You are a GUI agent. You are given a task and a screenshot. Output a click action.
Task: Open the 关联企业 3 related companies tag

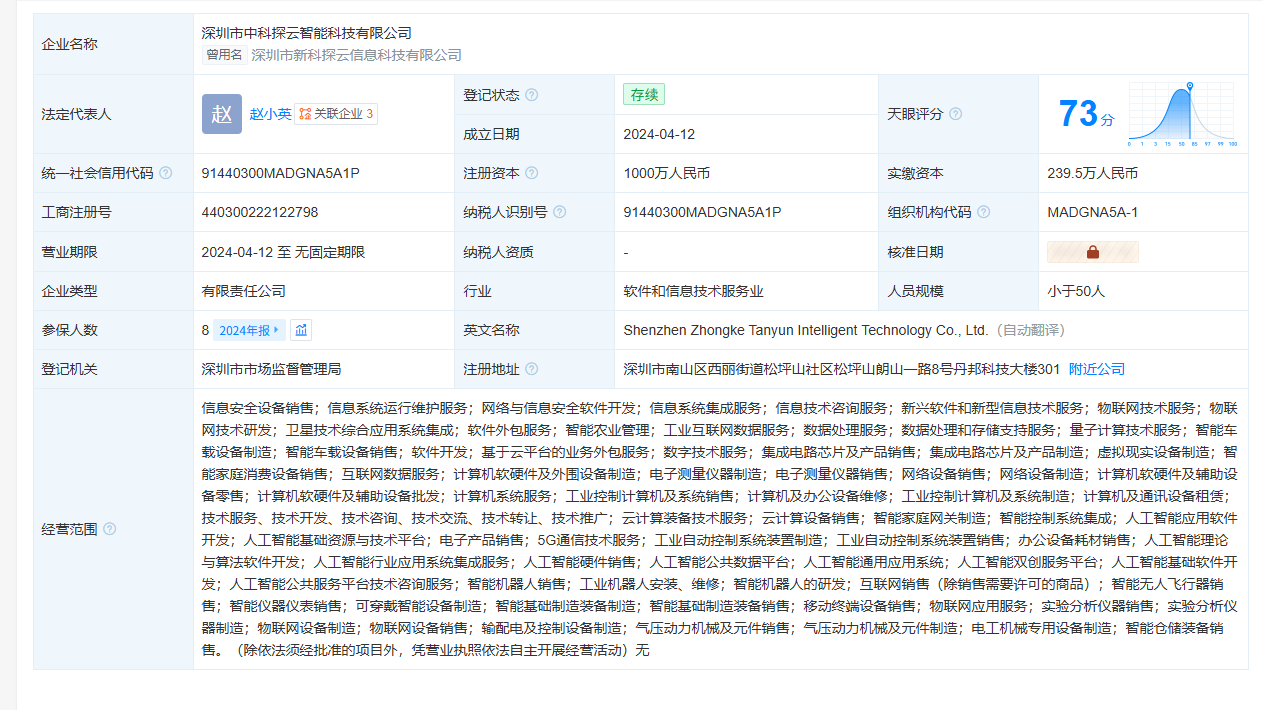[x=336, y=114]
